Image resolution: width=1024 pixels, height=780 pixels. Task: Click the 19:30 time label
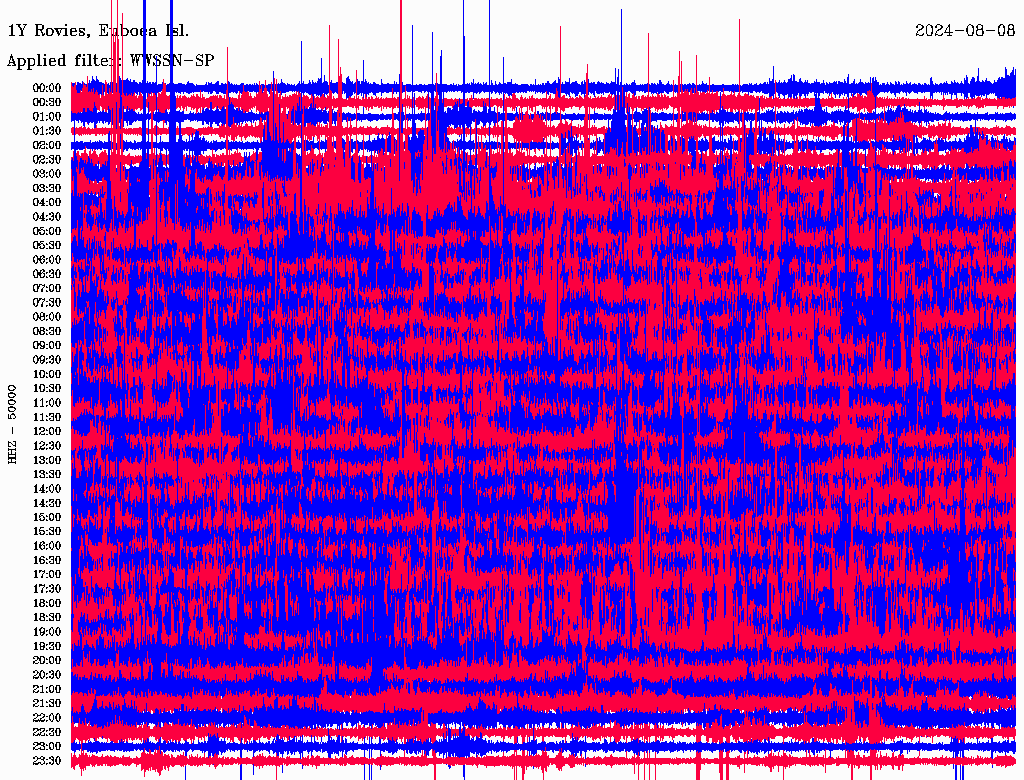click(x=47, y=647)
